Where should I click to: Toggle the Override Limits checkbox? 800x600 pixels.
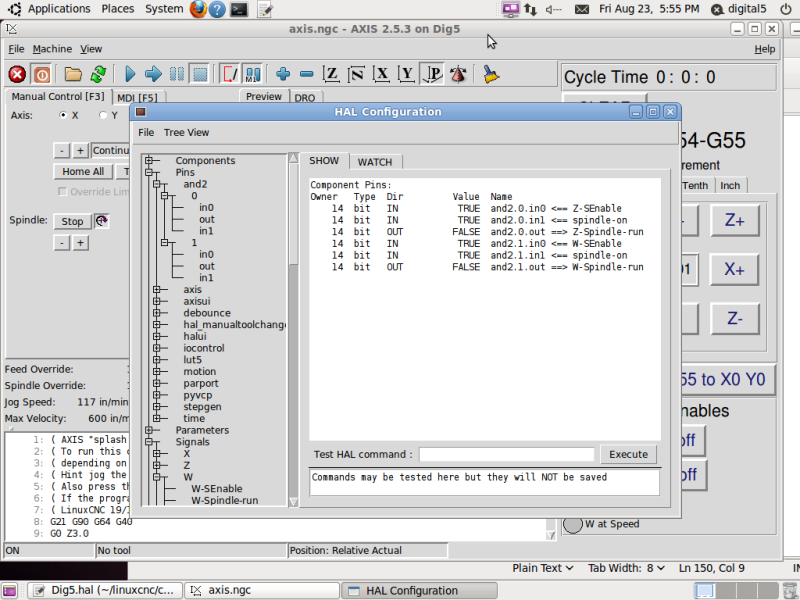point(62,191)
